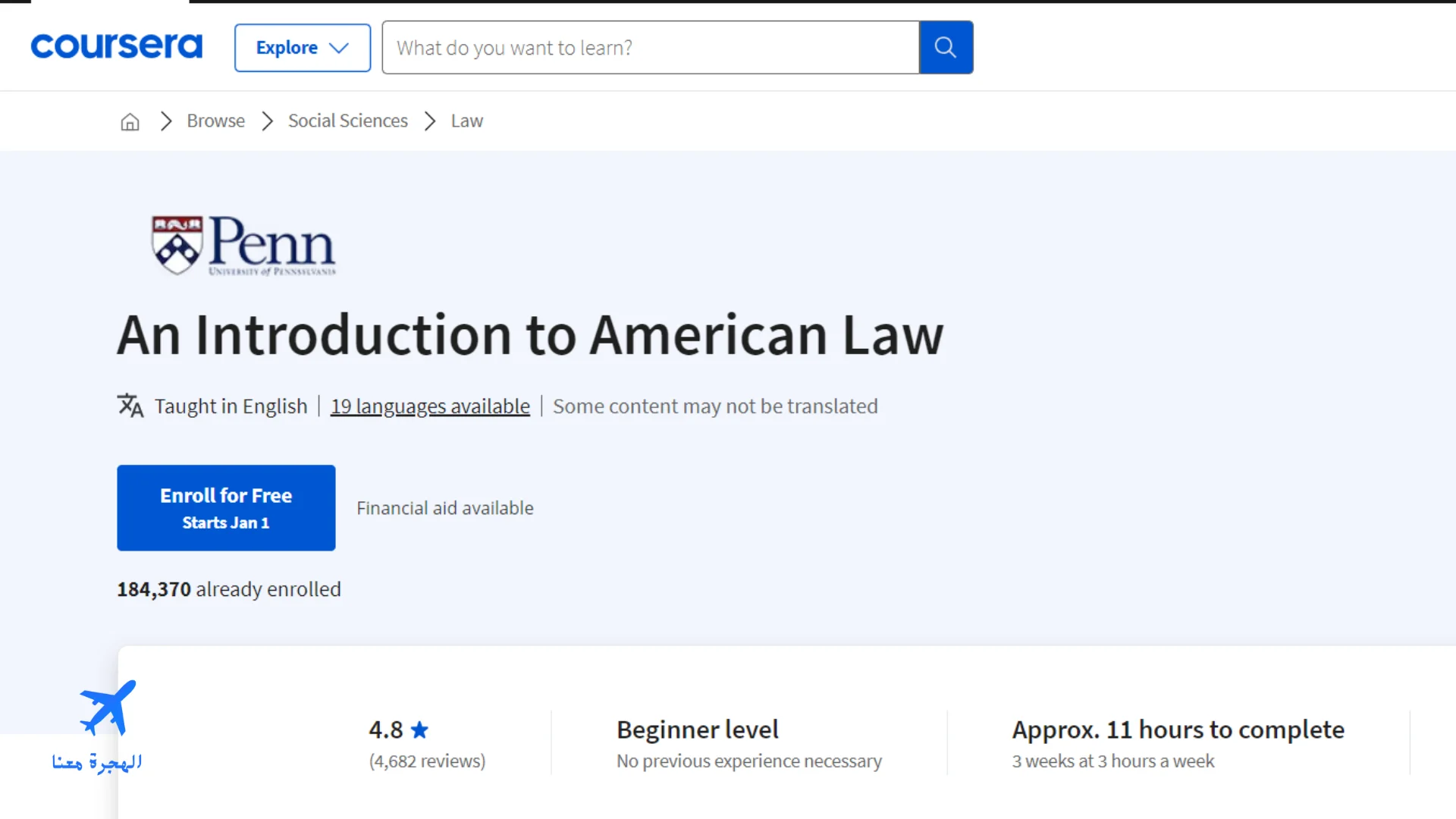Image resolution: width=1456 pixels, height=819 pixels.
Task: Click the Coursera logo
Action: 116,46
